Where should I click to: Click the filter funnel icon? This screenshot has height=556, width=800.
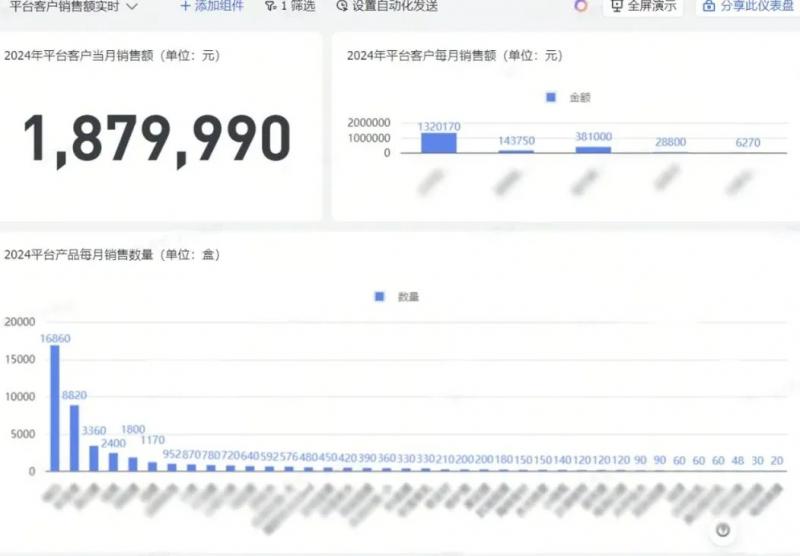[270, 6]
